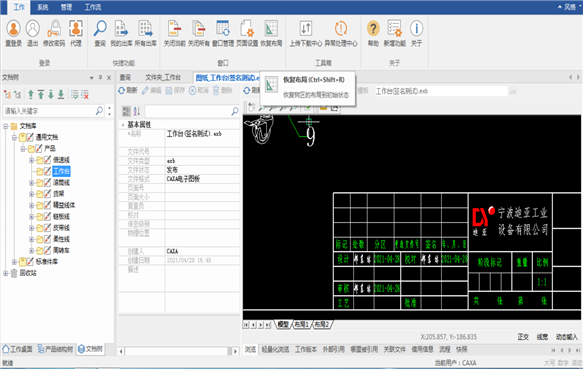
Task: Expand the 标准件库 tree node
Action: [x=15, y=262]
